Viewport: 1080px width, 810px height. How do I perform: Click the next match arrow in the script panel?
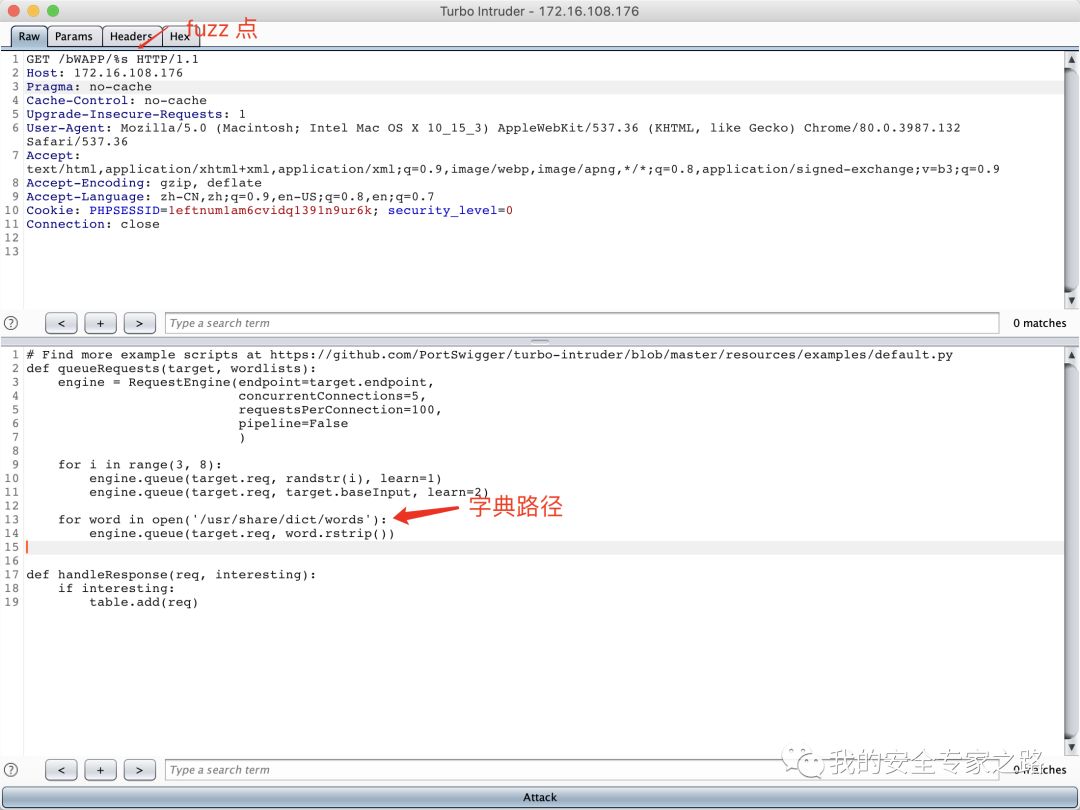pos(139,769)
